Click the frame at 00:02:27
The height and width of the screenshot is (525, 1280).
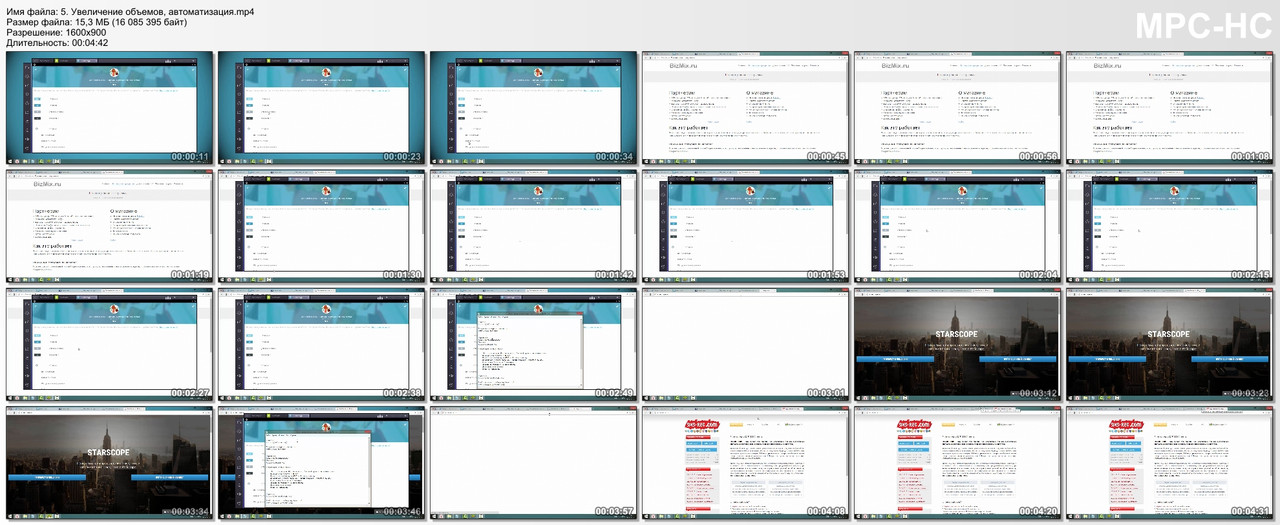click(x=110, y=344)
